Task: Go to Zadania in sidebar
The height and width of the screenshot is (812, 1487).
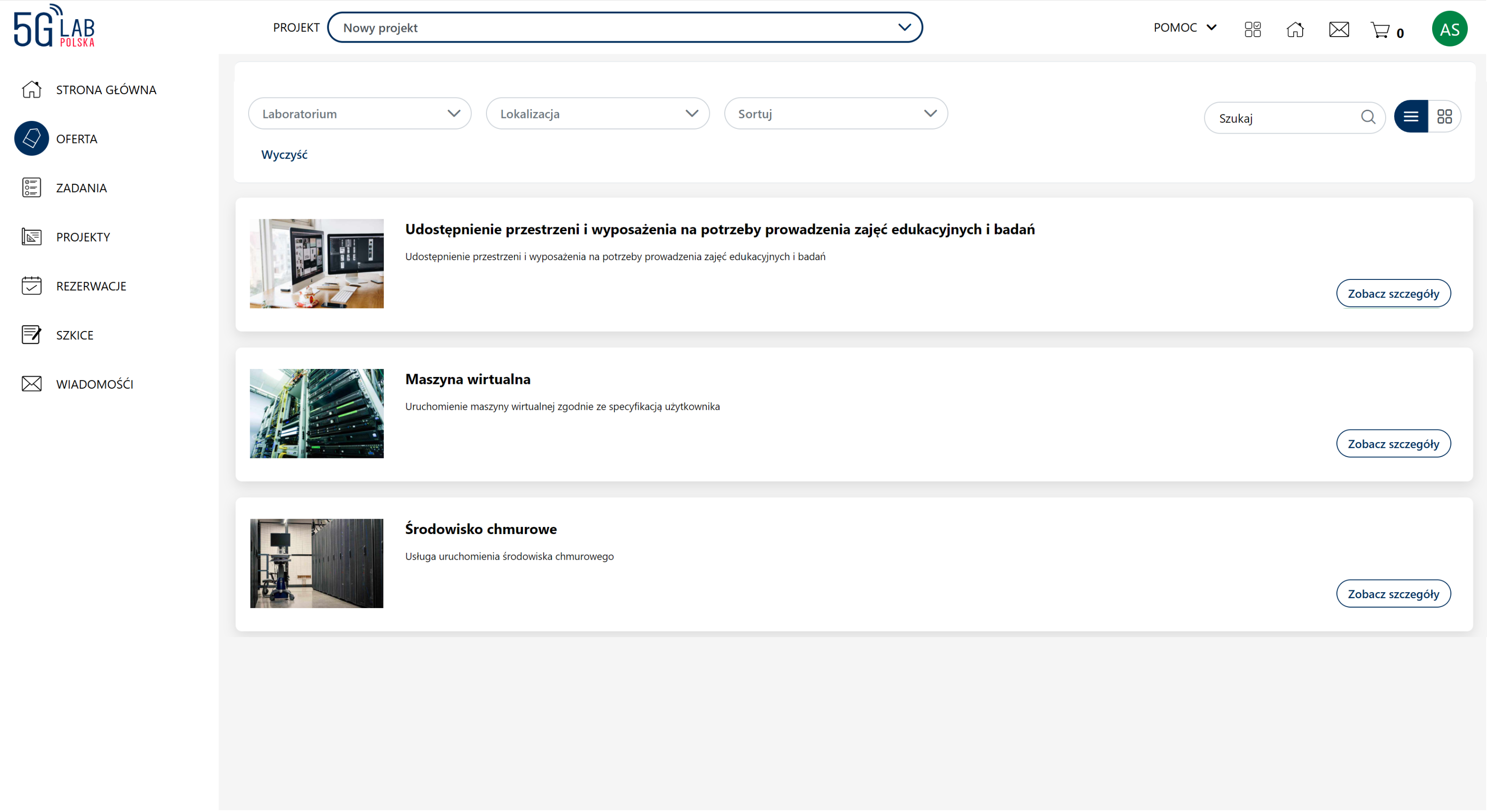Action: pos(81,188)
